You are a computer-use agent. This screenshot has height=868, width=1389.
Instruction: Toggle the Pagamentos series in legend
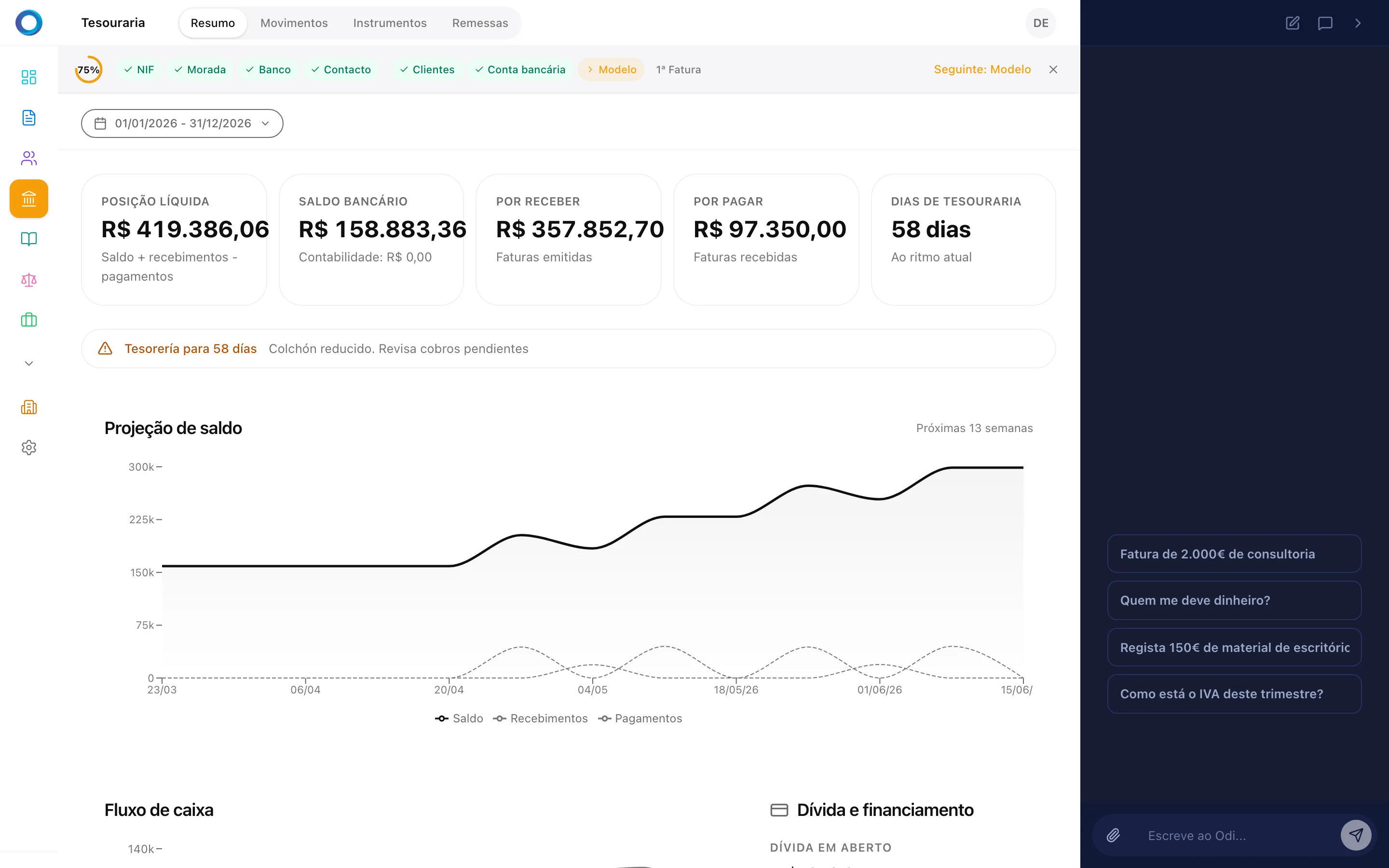pyautogui.click(x=640, y=719)
